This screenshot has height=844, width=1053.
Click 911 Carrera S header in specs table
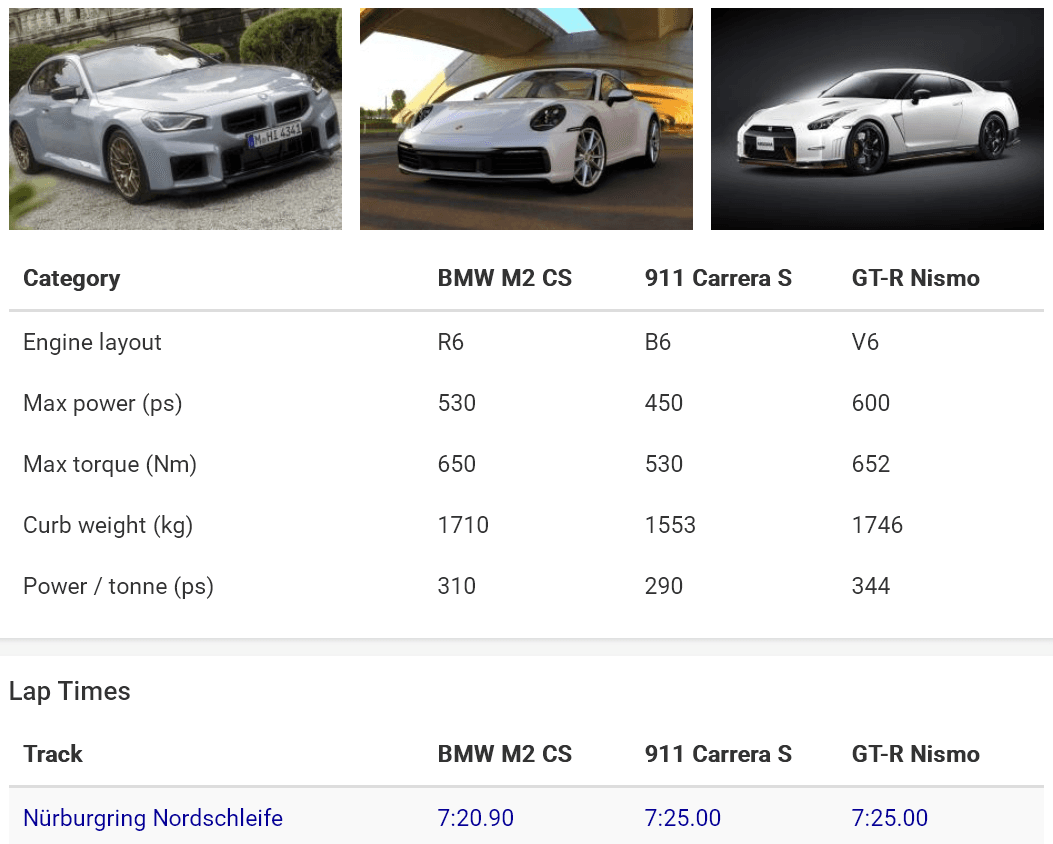click(x=718, y=278)
